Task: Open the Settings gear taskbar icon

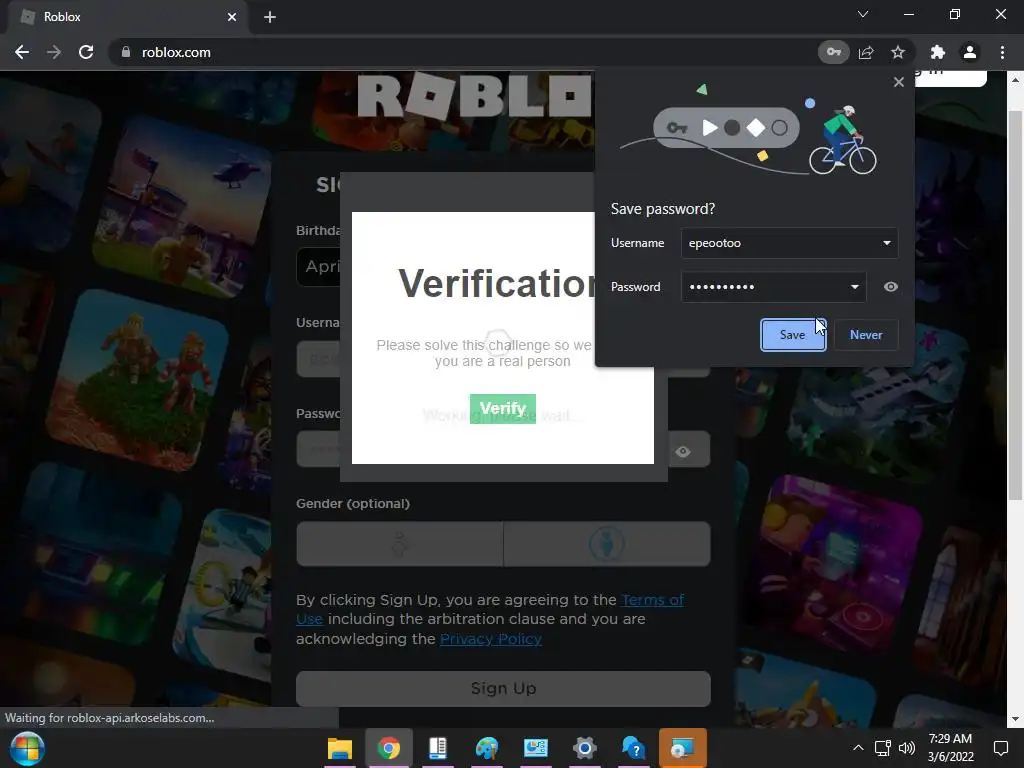Action: (x=584, y=748)
